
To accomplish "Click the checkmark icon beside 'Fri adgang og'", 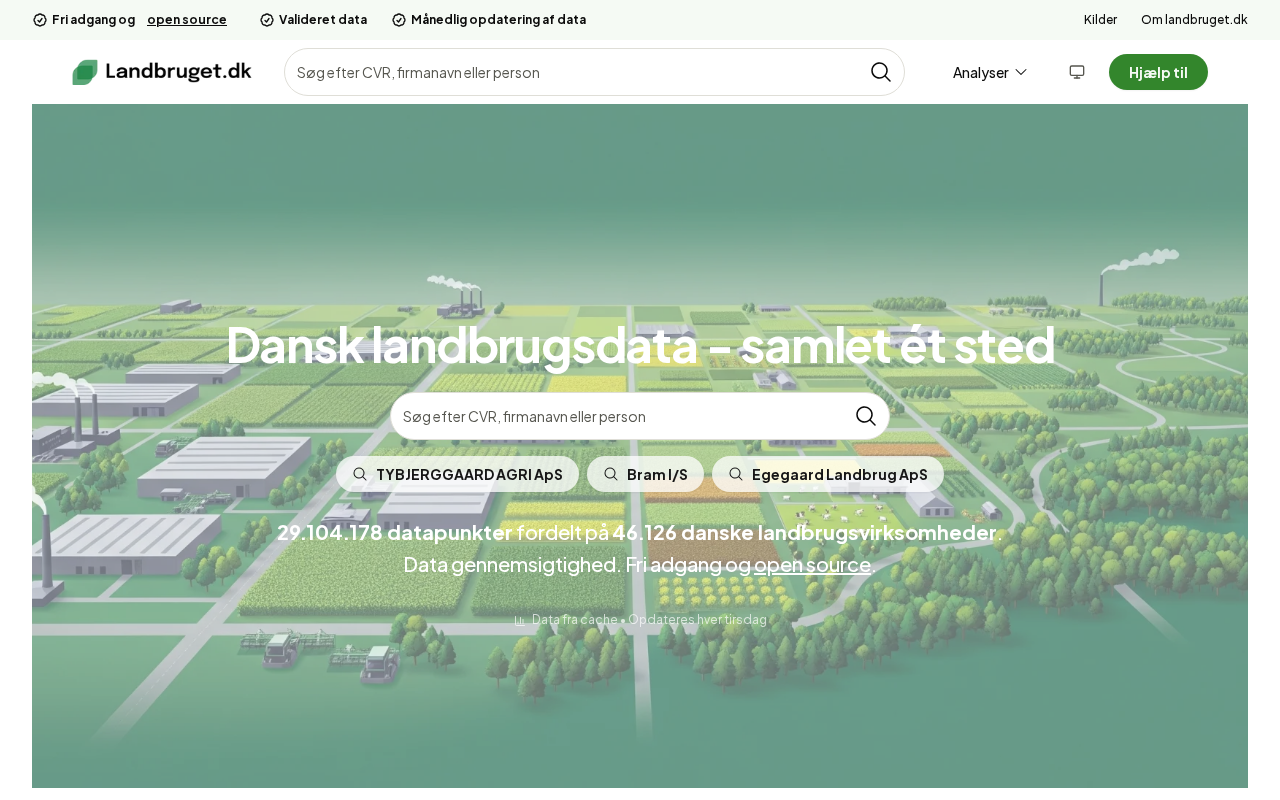I will 40,20.
